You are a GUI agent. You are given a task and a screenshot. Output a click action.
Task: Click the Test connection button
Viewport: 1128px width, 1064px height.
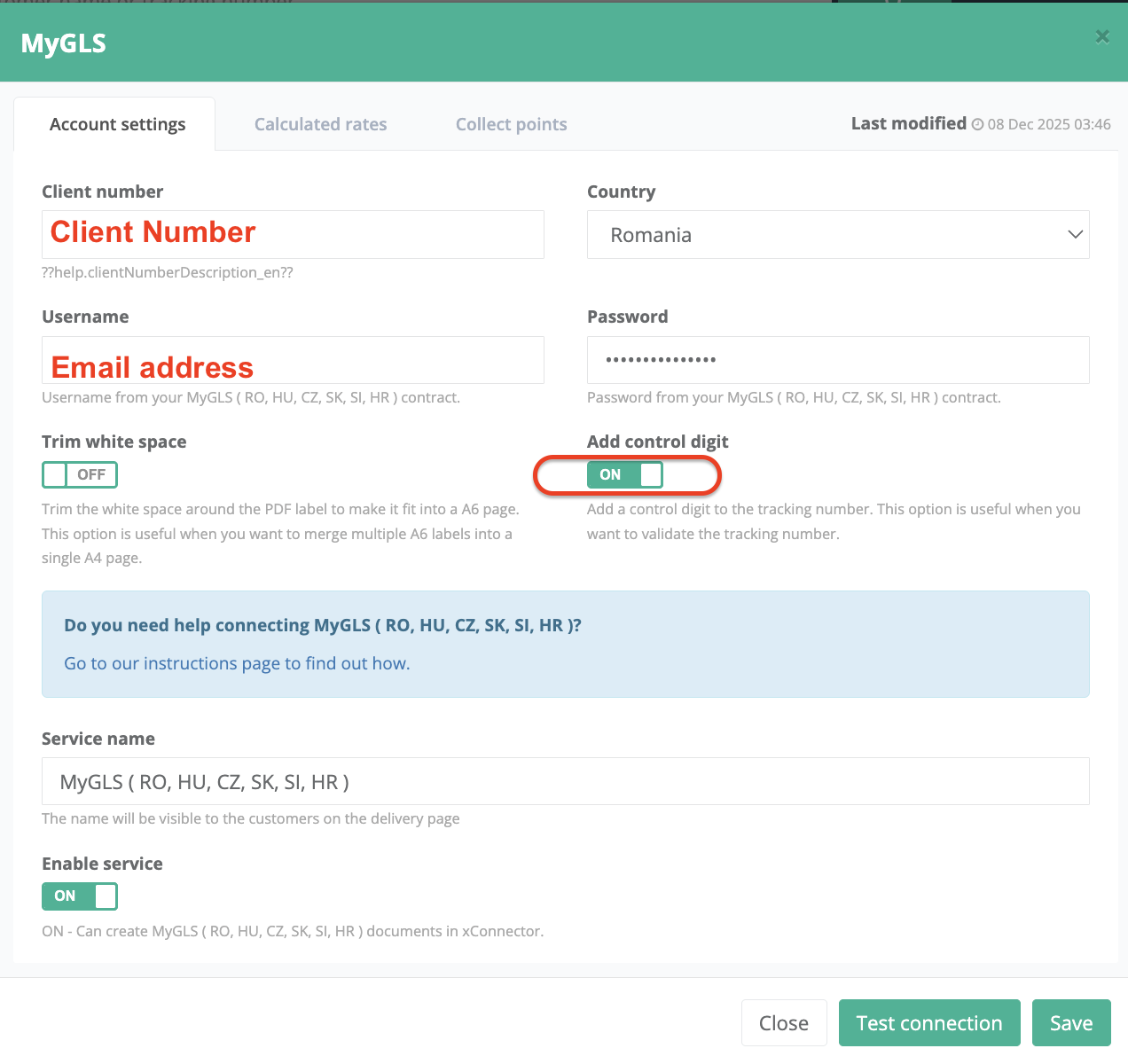929,1023
